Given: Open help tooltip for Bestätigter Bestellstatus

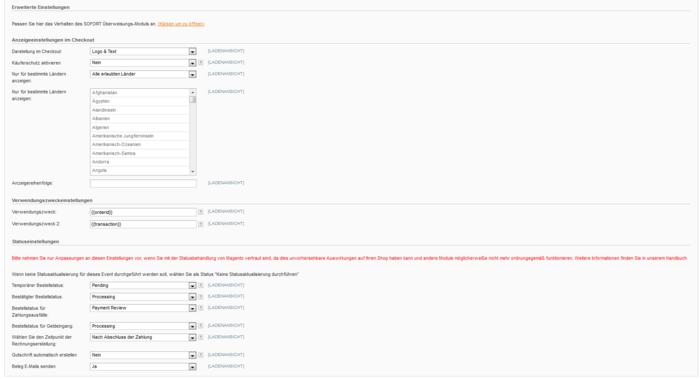Looking at the screenshot, I should point(201,297).
